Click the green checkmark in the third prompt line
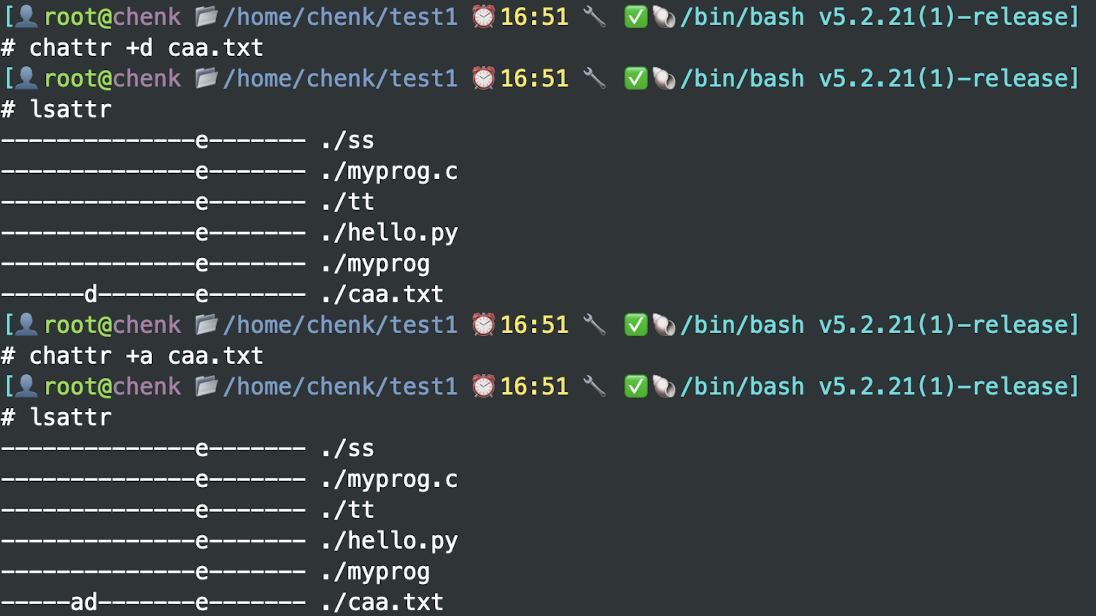The height and width of the screenshot is (616, 1096). 635,325
